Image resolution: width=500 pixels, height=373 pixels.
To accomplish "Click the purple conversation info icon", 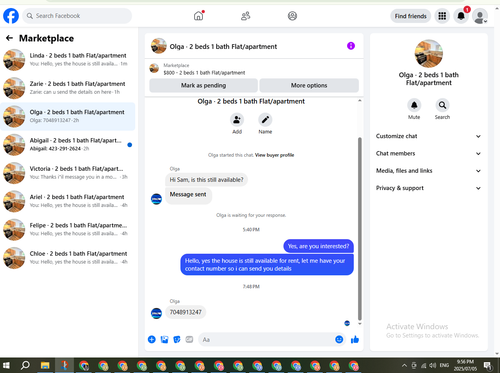I will click(351, 46).
